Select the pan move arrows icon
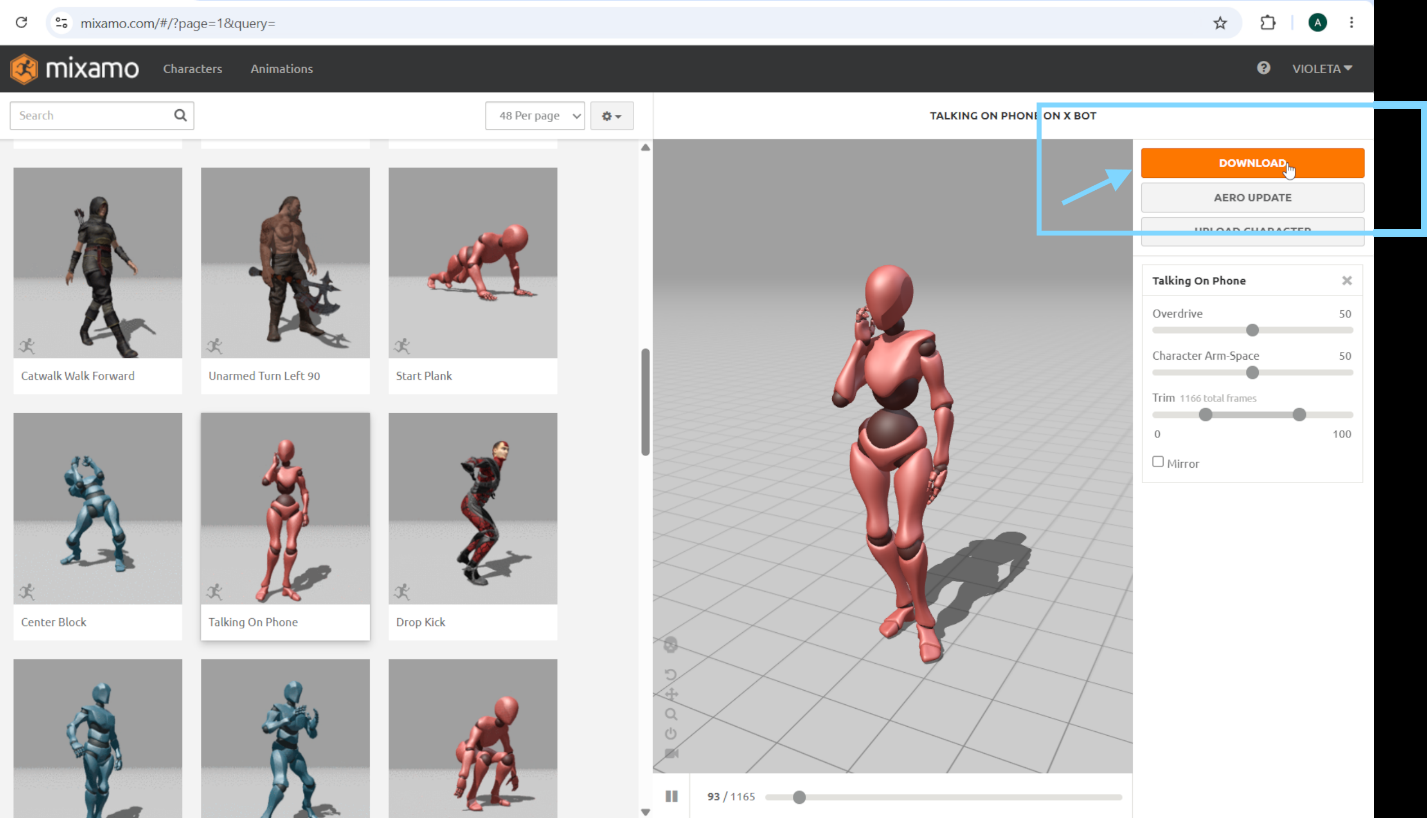Screen dimensions: 1427x818 pos(671,694)
